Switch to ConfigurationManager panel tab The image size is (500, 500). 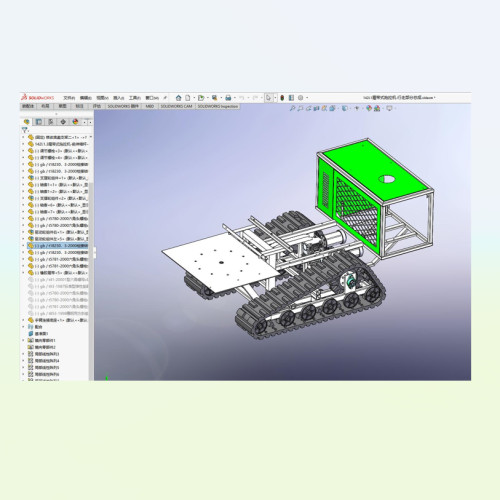point(51,122)
